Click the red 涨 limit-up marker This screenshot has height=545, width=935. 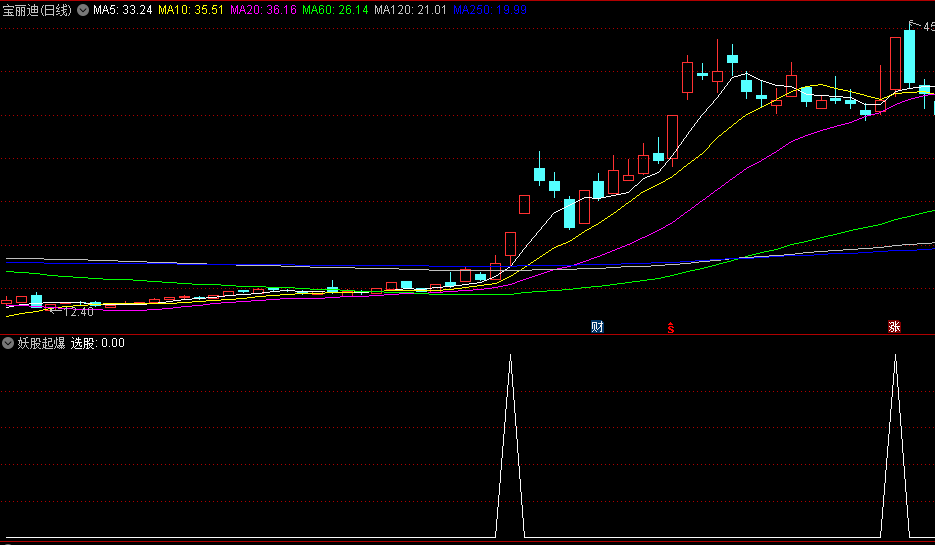coord(894,326)
